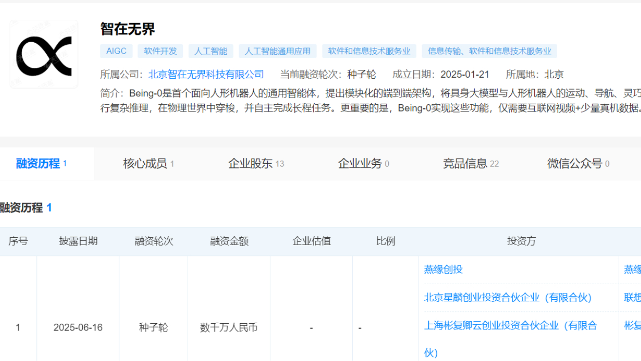Click the 种子轮 current funding round value

coord(362,74)
